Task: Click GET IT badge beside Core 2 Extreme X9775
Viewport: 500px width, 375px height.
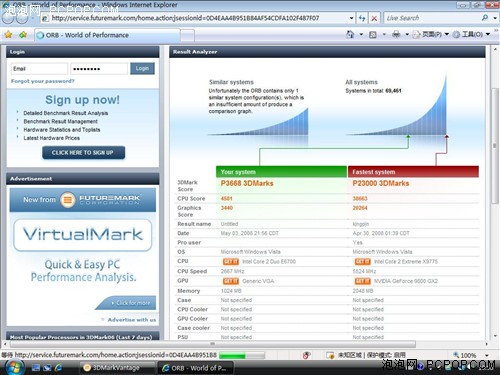Action: [363, 262]
